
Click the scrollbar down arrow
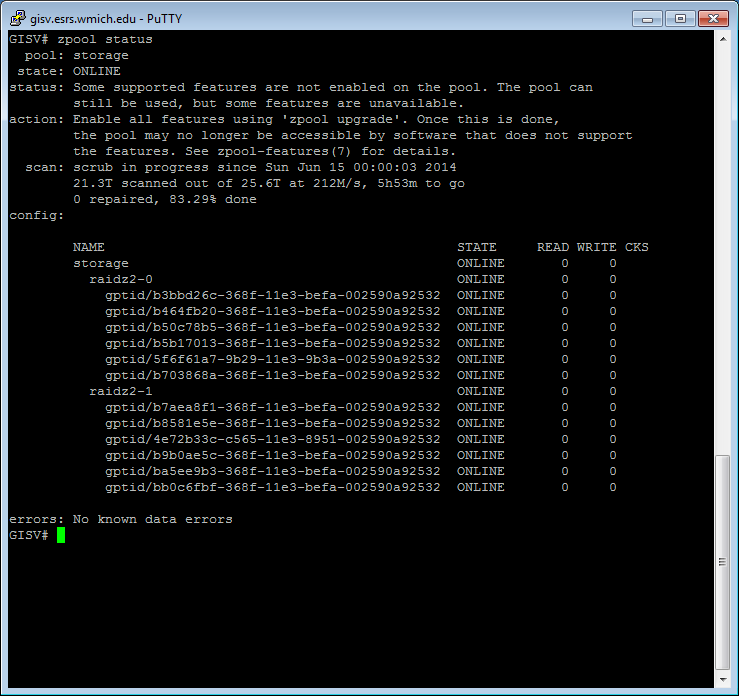tap(723, 679)
